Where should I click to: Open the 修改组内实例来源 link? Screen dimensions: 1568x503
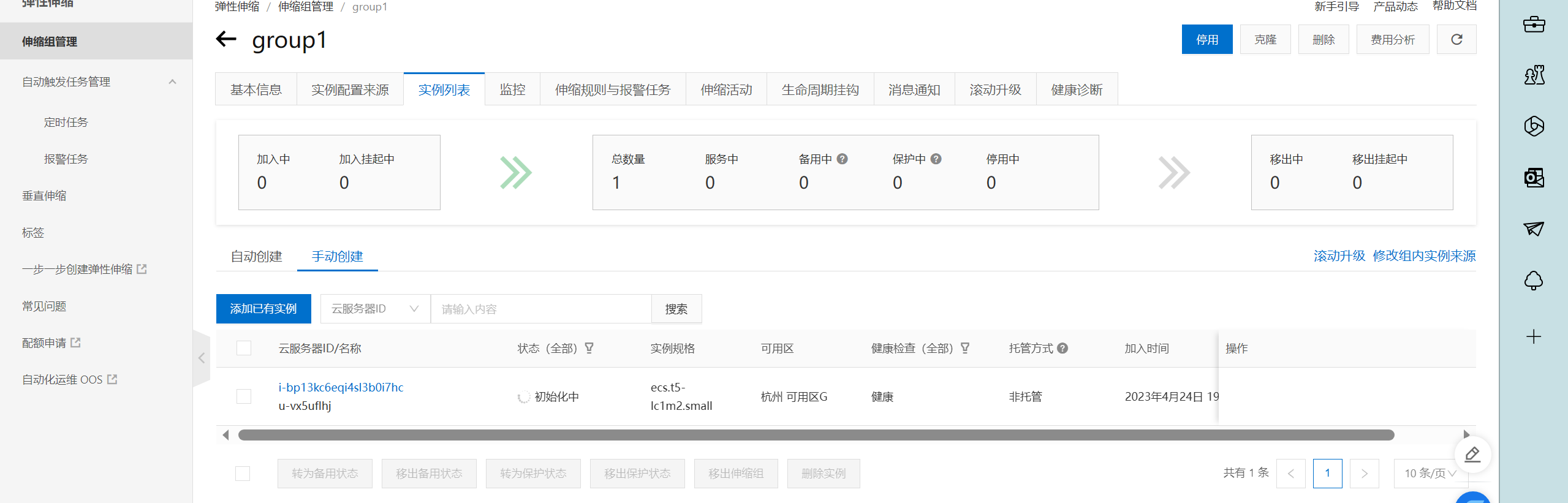[x=1424, y=255]
